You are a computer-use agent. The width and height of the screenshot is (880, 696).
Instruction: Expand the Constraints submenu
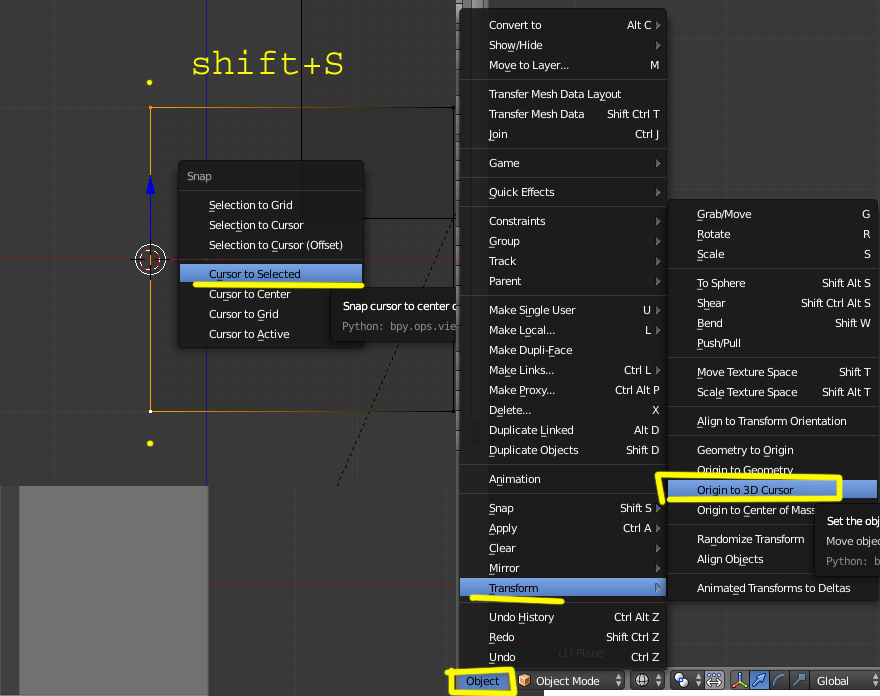pos(563,221)
